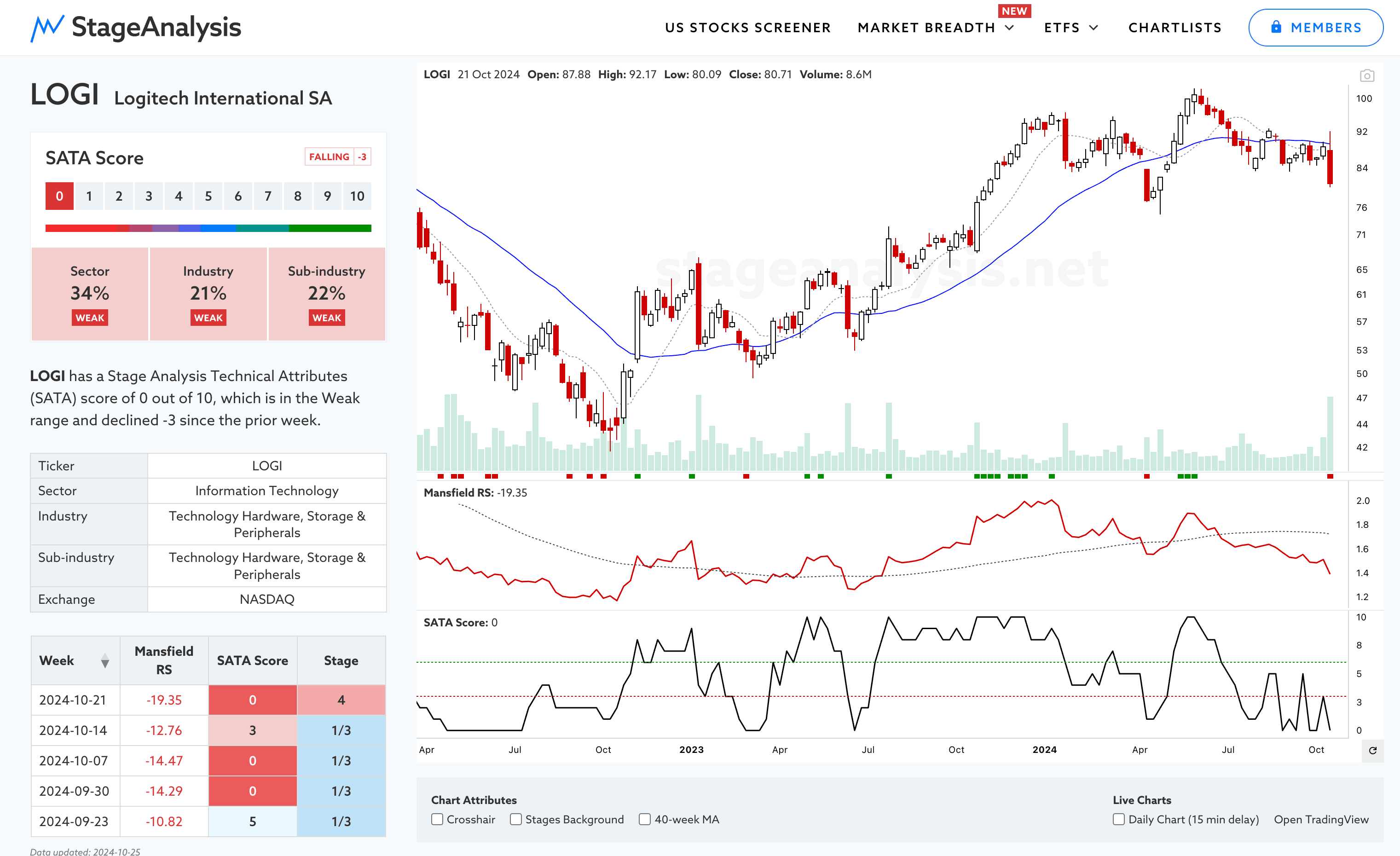
Task: Click the 2024 label on time axis
Action: pos(1044,750)
